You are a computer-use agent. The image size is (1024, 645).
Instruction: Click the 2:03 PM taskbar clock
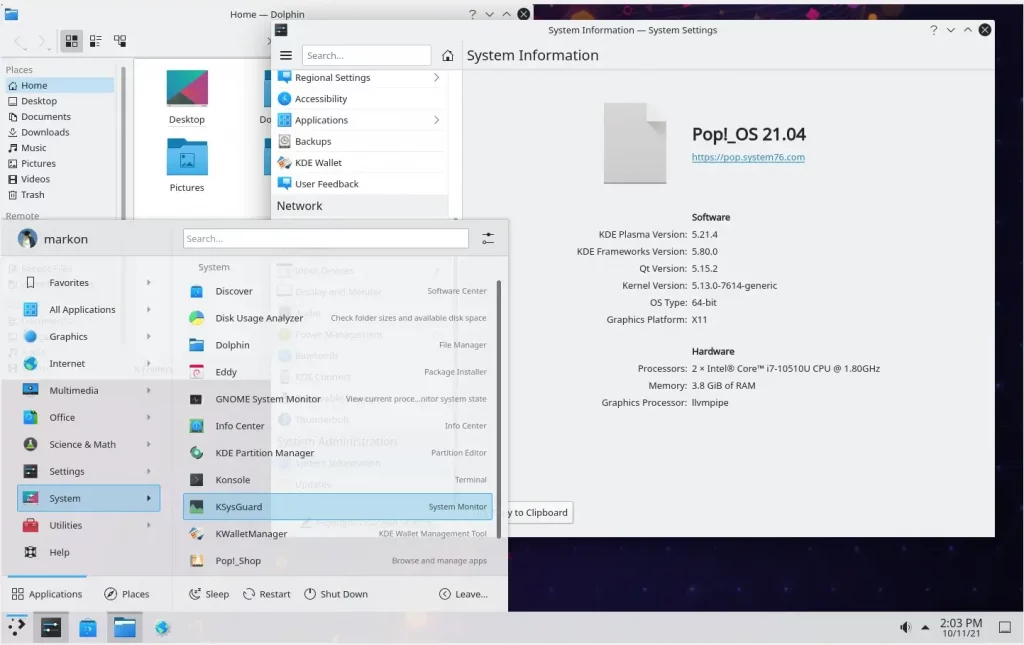[961, 627]
